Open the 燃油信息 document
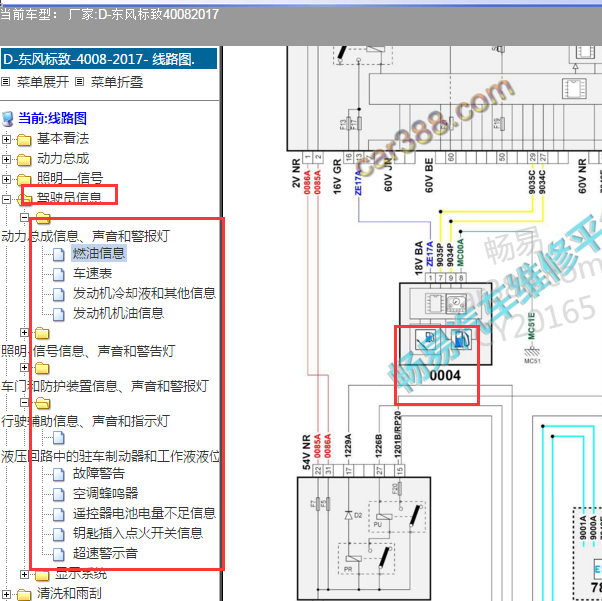Screen dimensions: 602x601 click(x=99, y=253)
